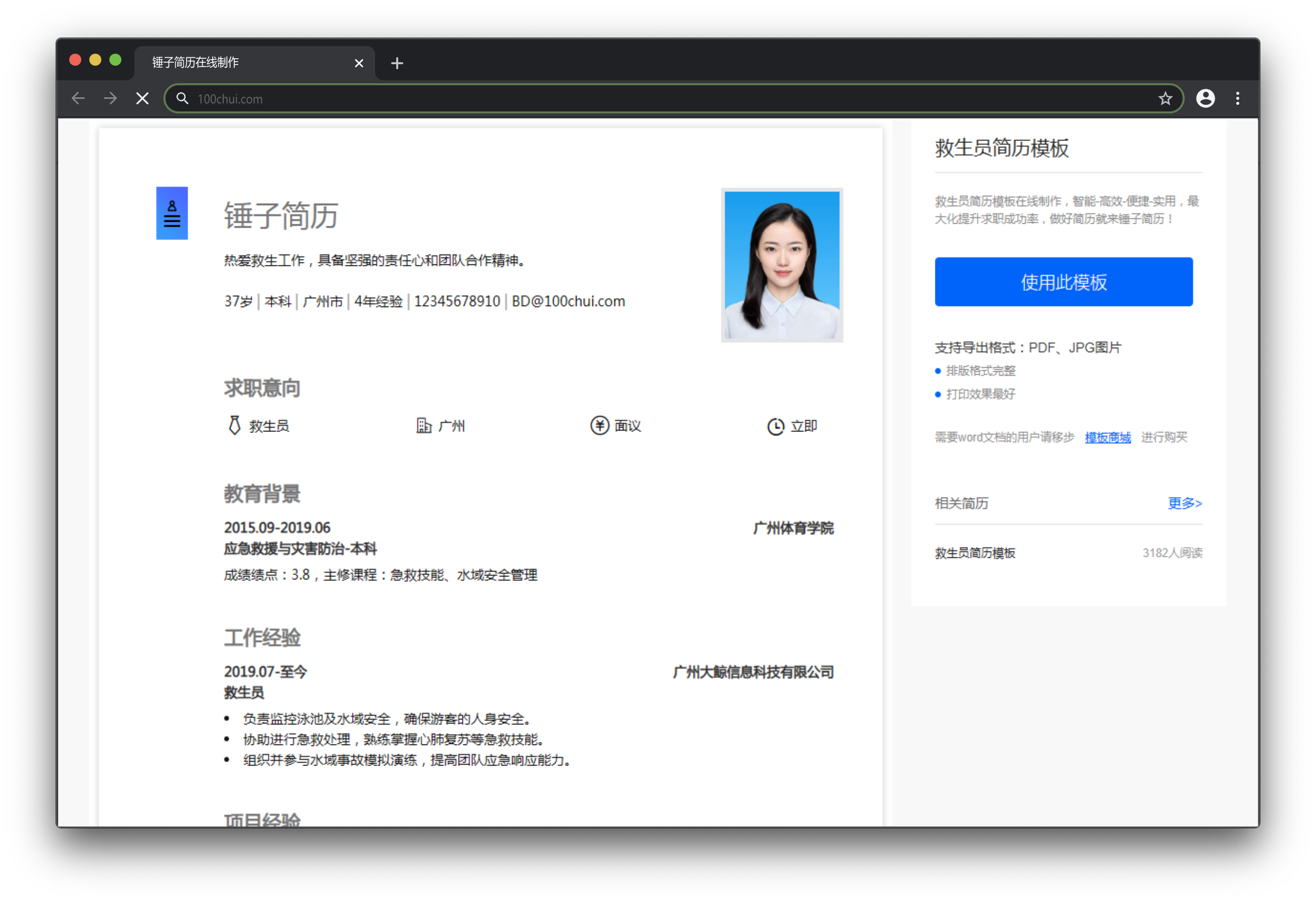
Task: Click the 2019.07-至今 work period
Action: coord(265,671)
